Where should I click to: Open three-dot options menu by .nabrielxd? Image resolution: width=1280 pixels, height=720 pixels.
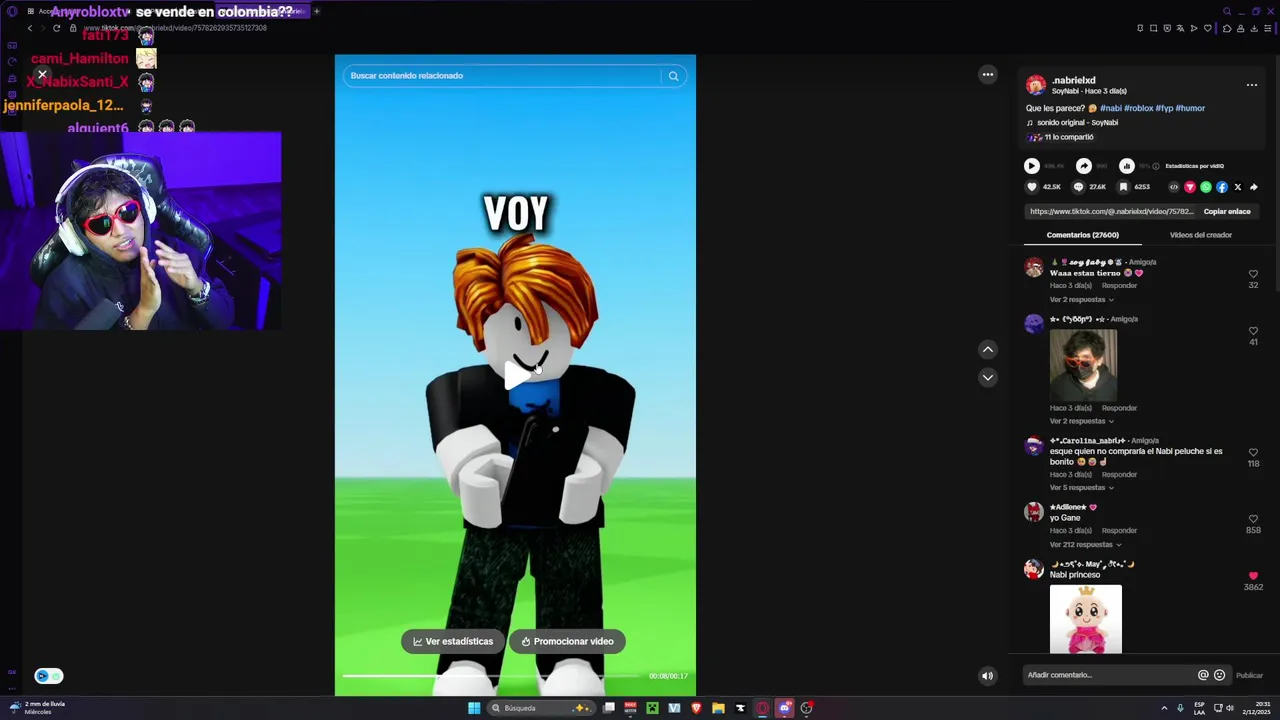coord(1252,85)
